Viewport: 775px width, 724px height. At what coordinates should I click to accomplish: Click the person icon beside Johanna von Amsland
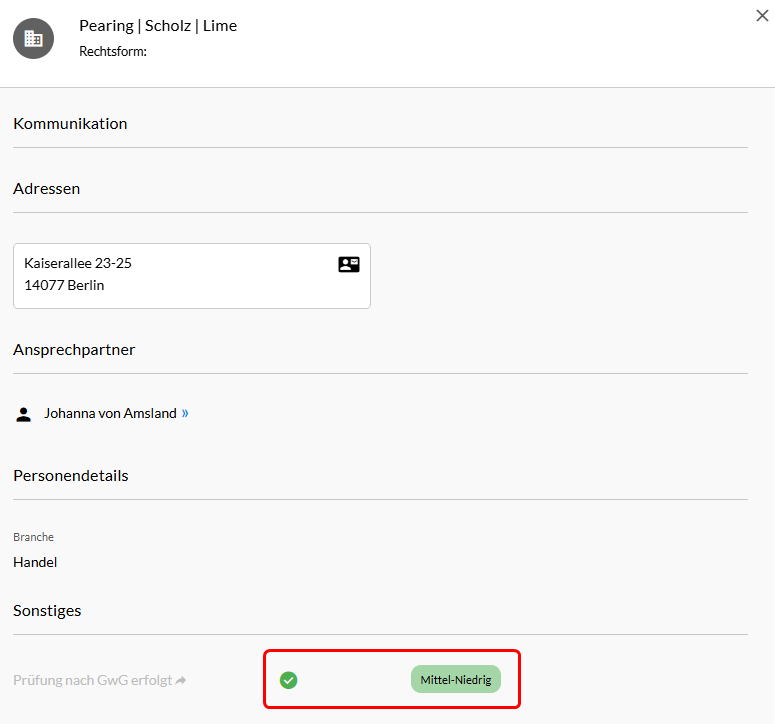23,414
